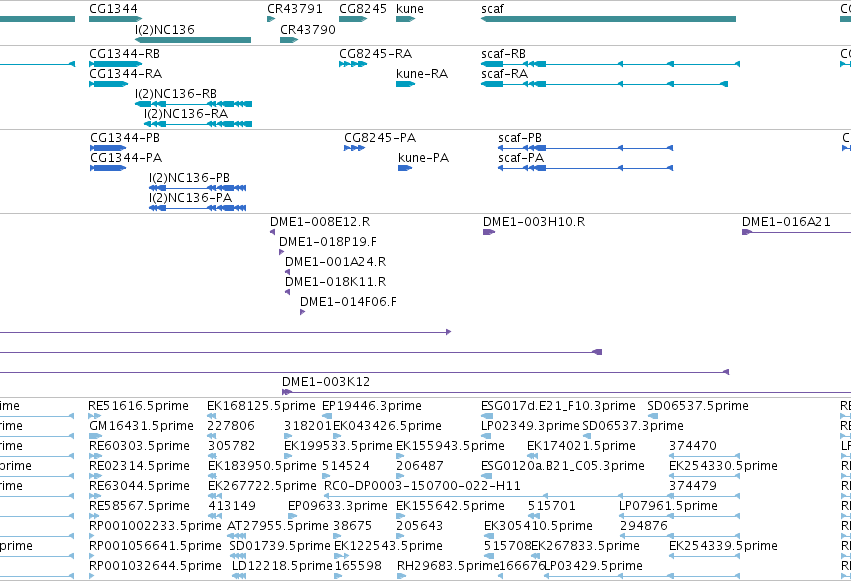Image resolution: width=851 pixels, height=581 pixels.
Task: Open transcript l(2)NC136-RB
Action: pos(193,104)
